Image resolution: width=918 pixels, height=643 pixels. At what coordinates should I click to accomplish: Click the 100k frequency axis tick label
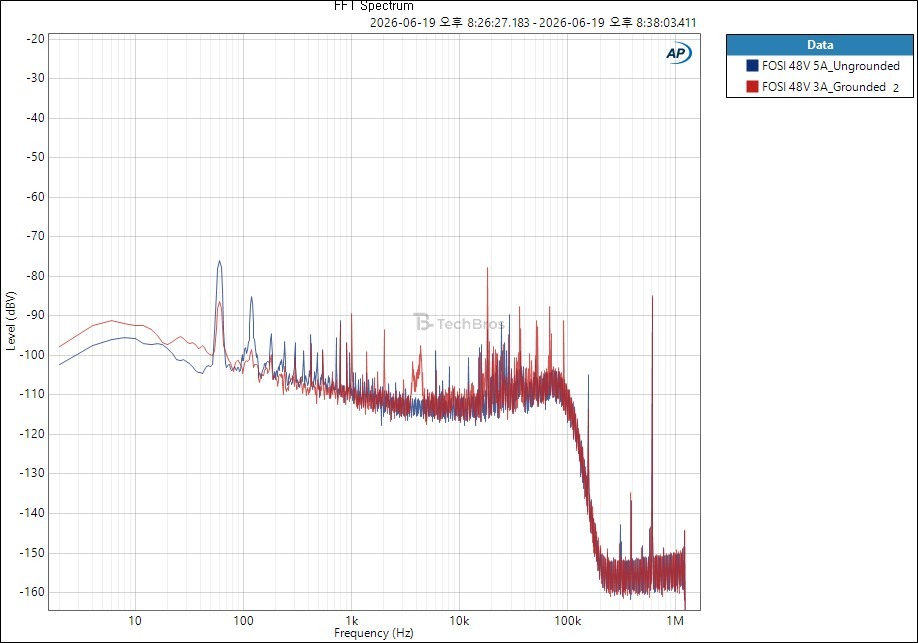coord(567,621)
